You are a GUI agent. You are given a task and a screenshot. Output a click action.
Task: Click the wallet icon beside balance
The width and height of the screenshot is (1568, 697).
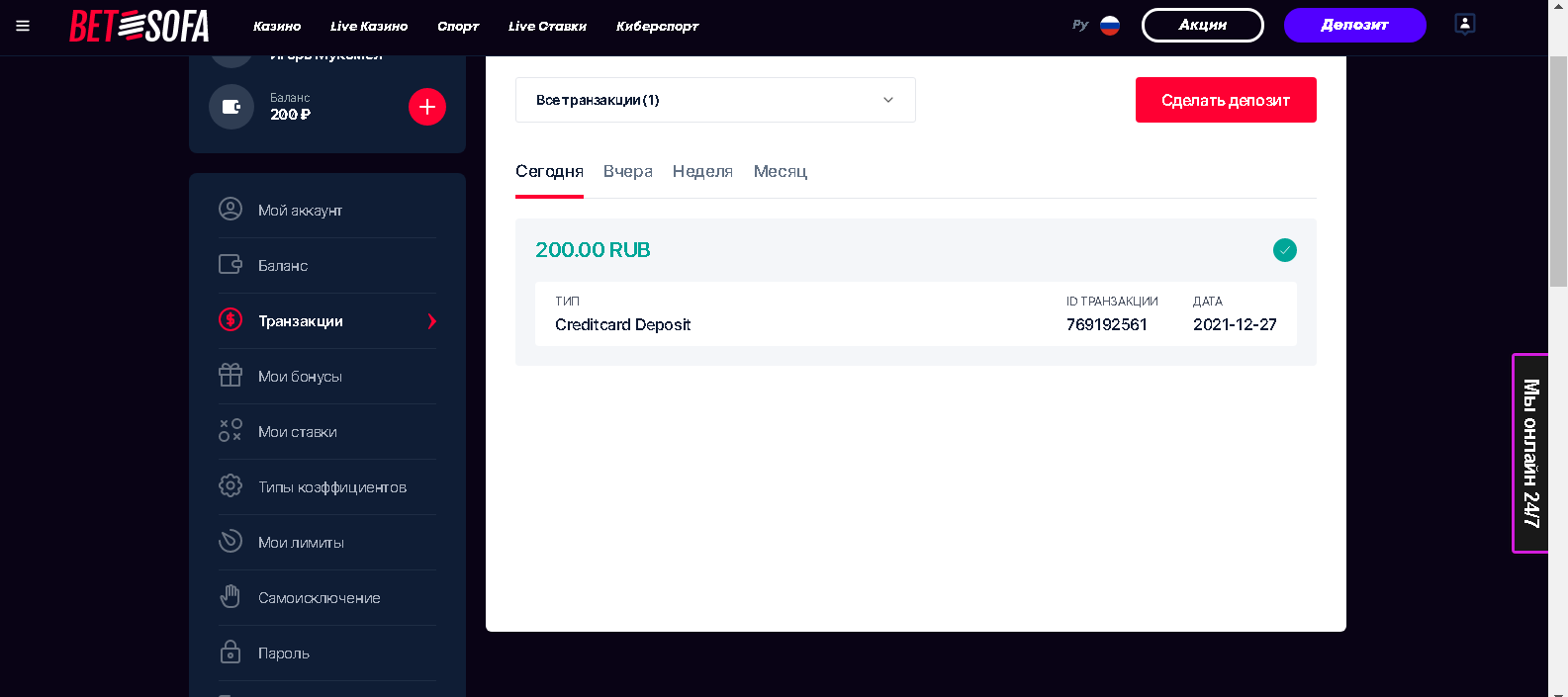pos(231,107)
